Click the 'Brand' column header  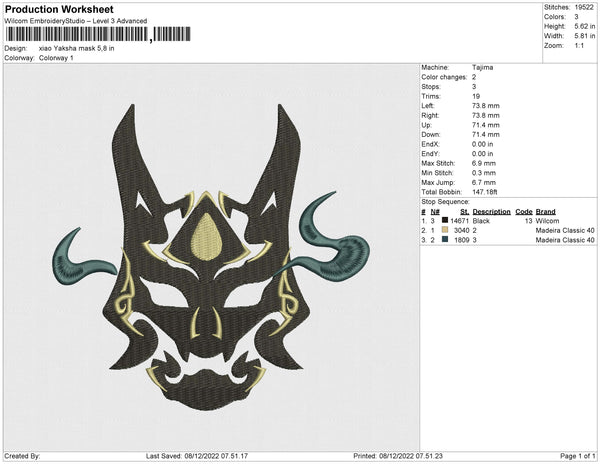[545, 212]
